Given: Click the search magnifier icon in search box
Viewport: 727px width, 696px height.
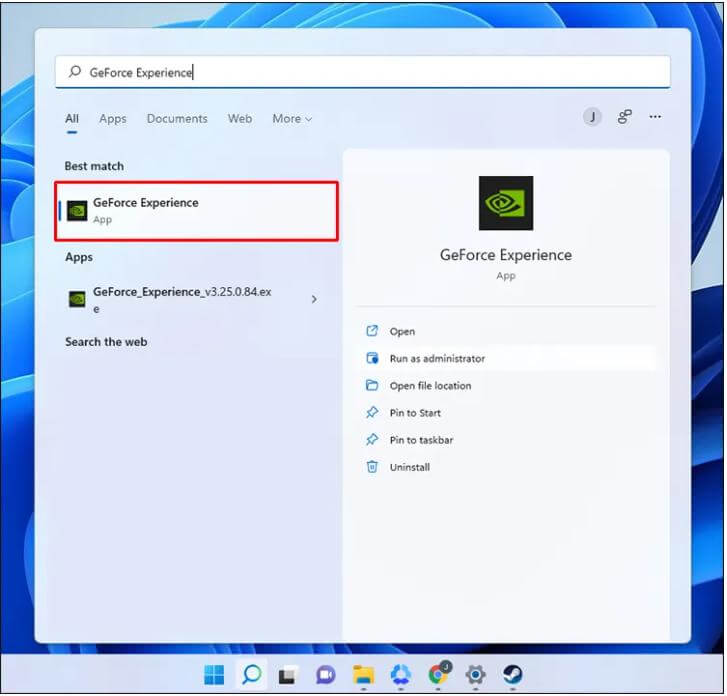Looking at the screenshot, I should click(75, 71).
